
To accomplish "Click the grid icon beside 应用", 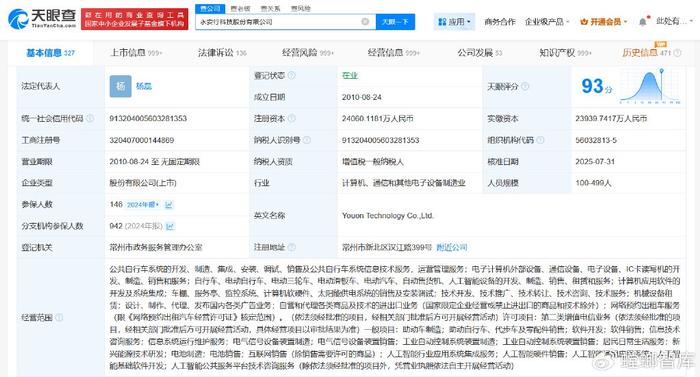I will point(442,21).
